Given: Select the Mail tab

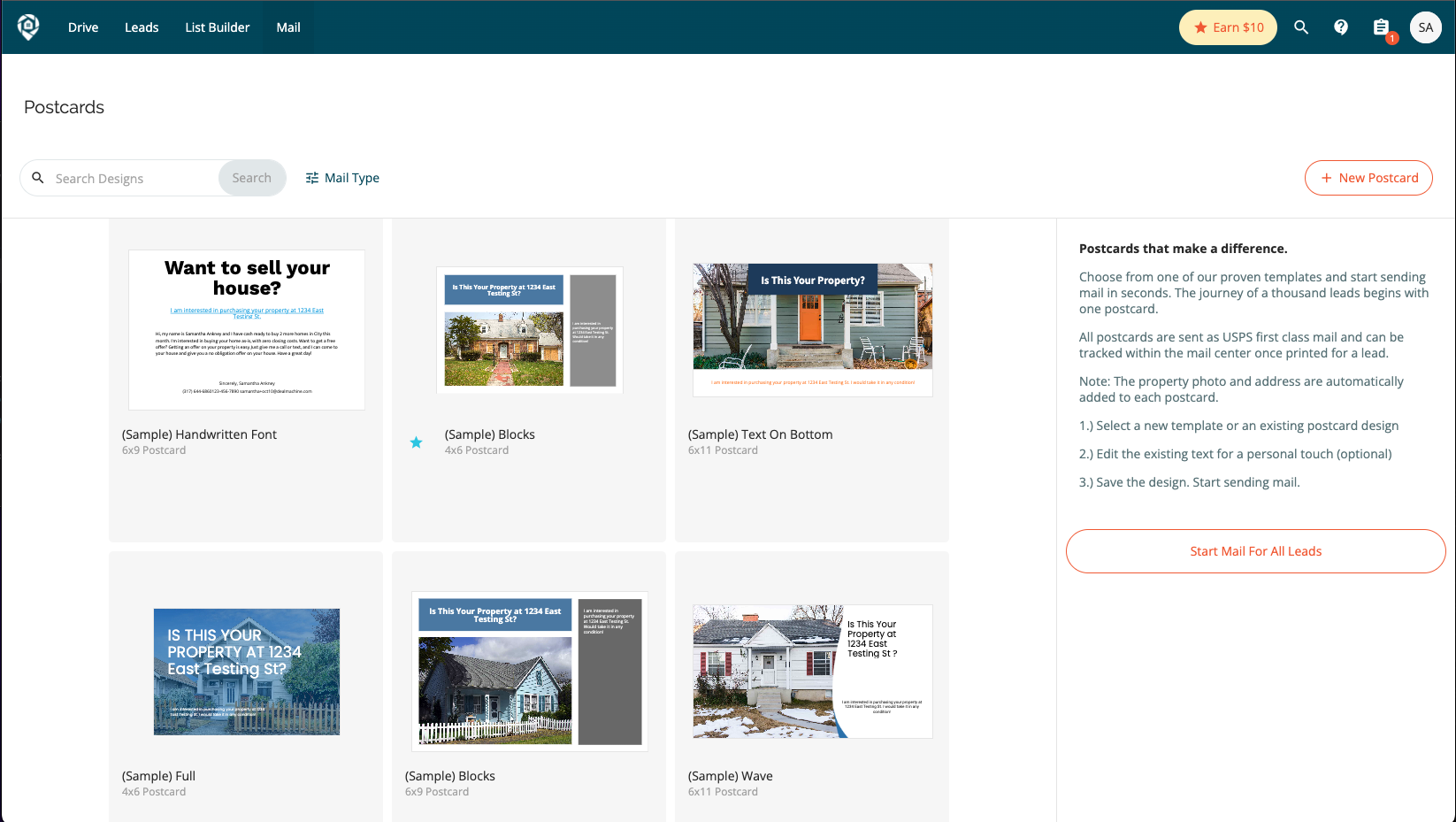Looking at the screenshot, I should point(288,27).
